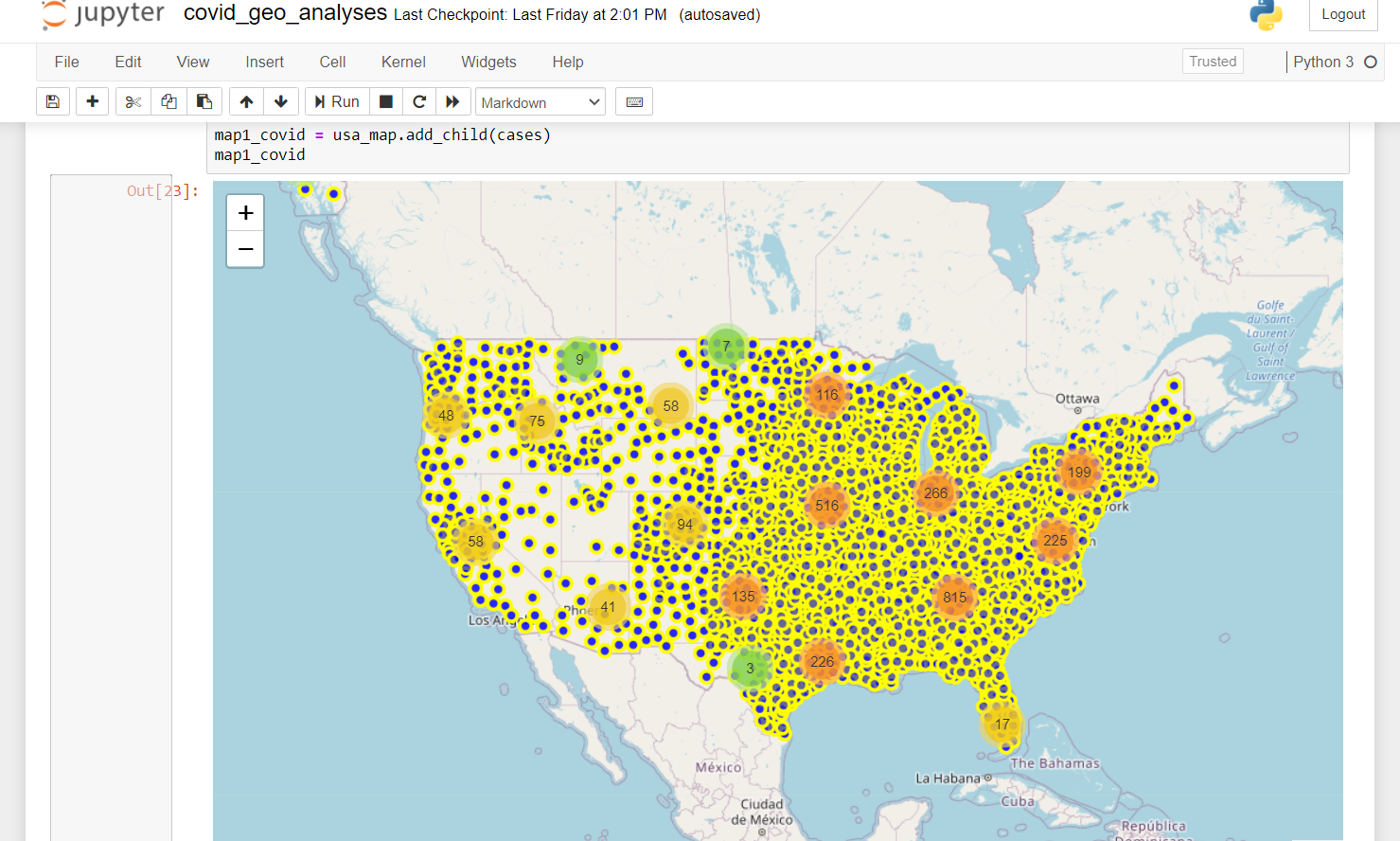
Task: Click the Jupyter logo
Action: coord(103,14)
